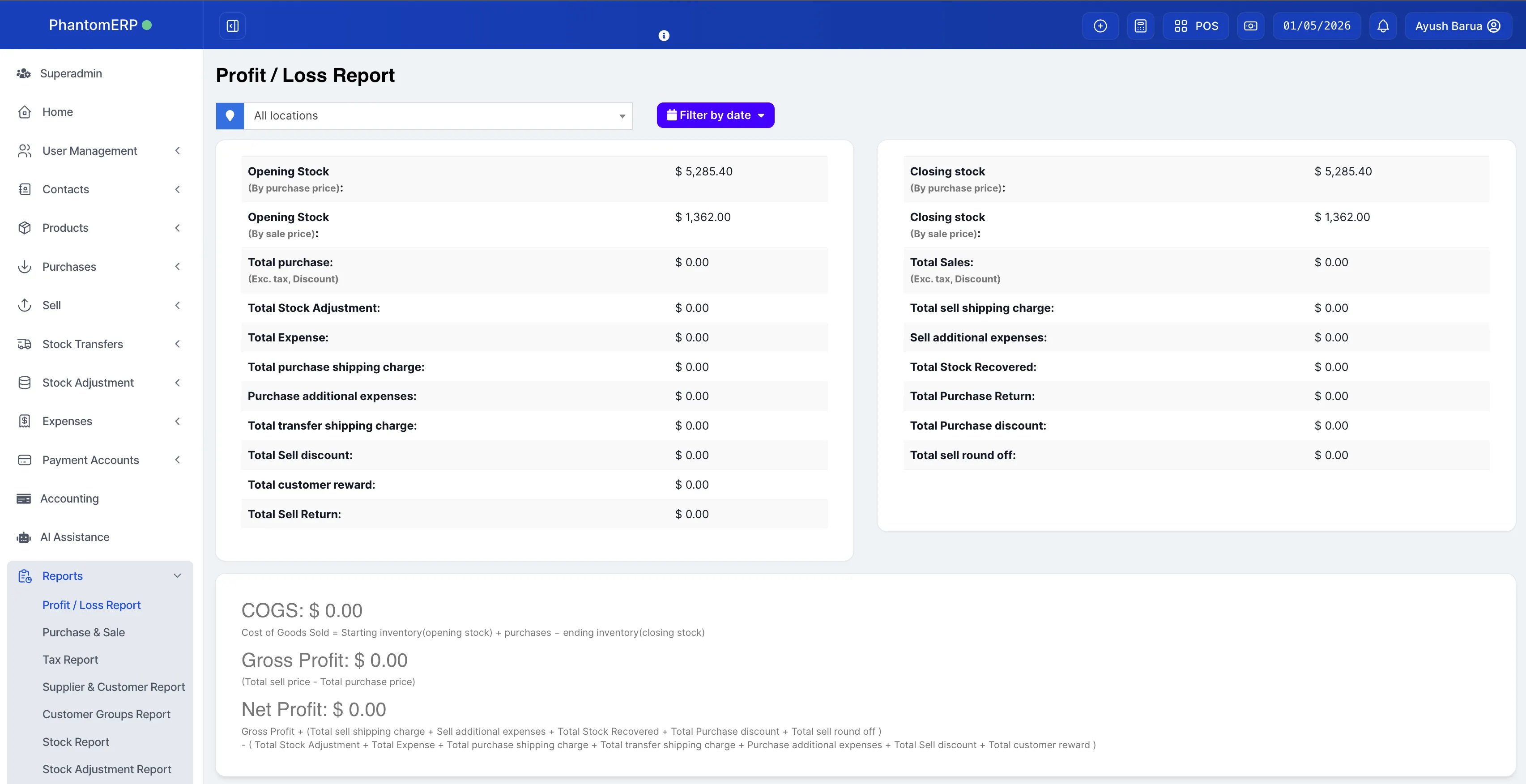The image size is (1526, 784).
Task: Open the POS button in the top bar
Action: click(1195, 26)
